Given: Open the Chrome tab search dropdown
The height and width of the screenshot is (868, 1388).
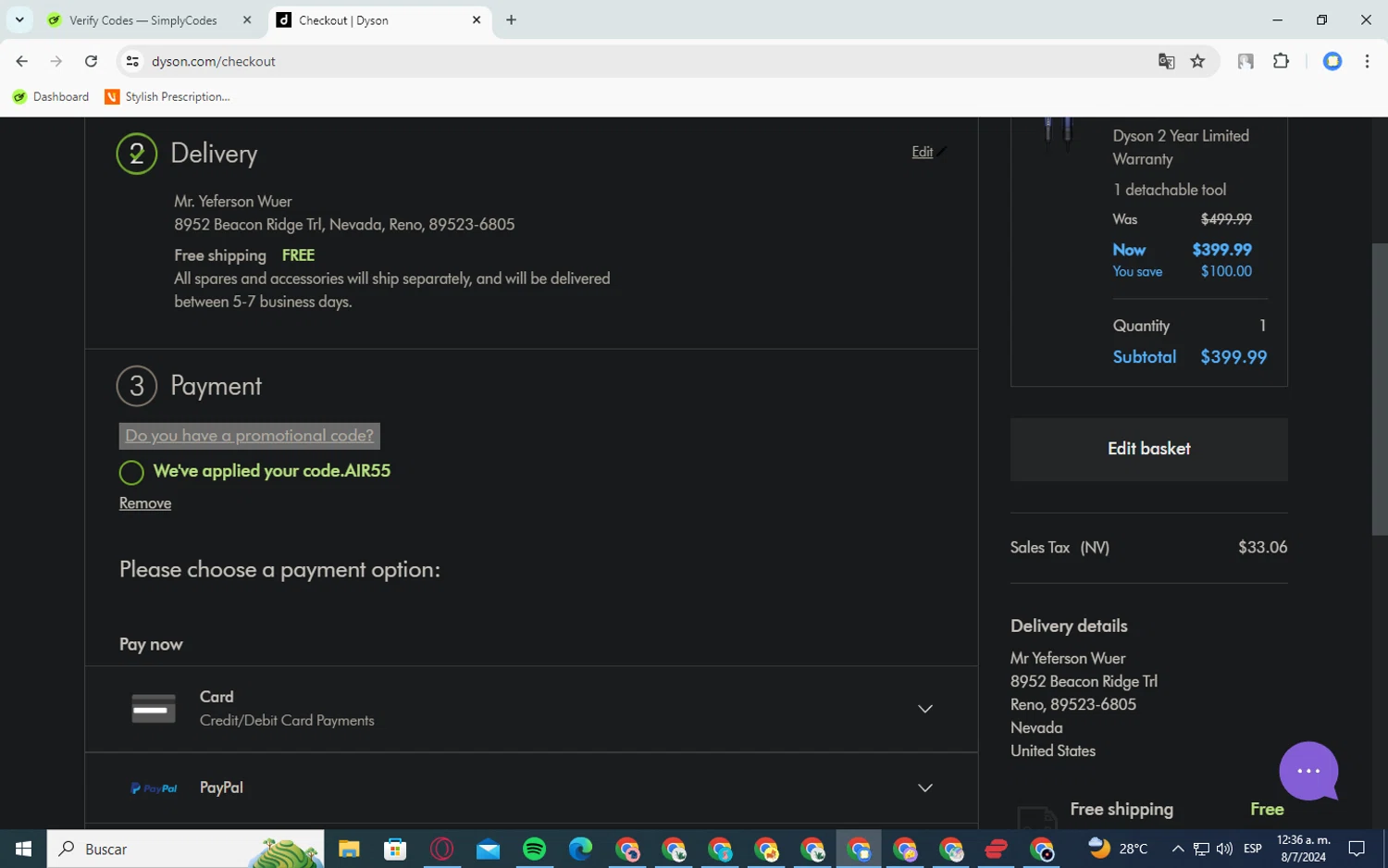Looking at the screenshot, I should 19,19.
